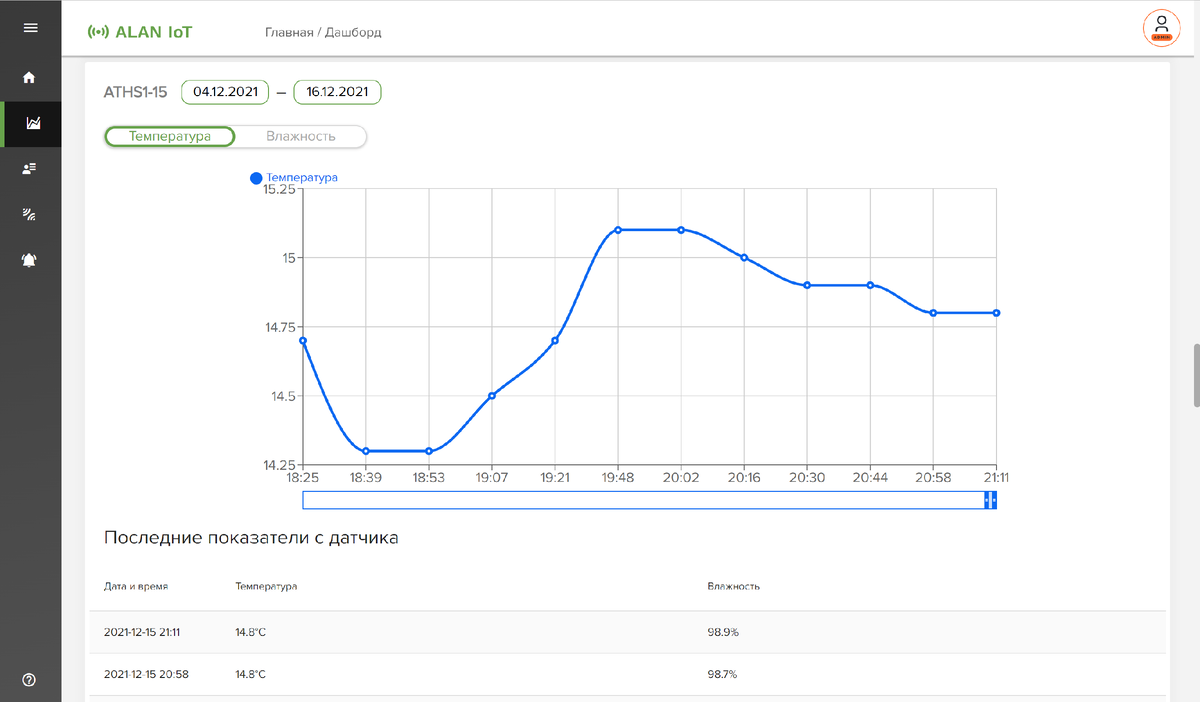Screen dimensions: 1200x702
Task: Open the end date 16.12.2021 picker
Action: [x=337, y=92]
